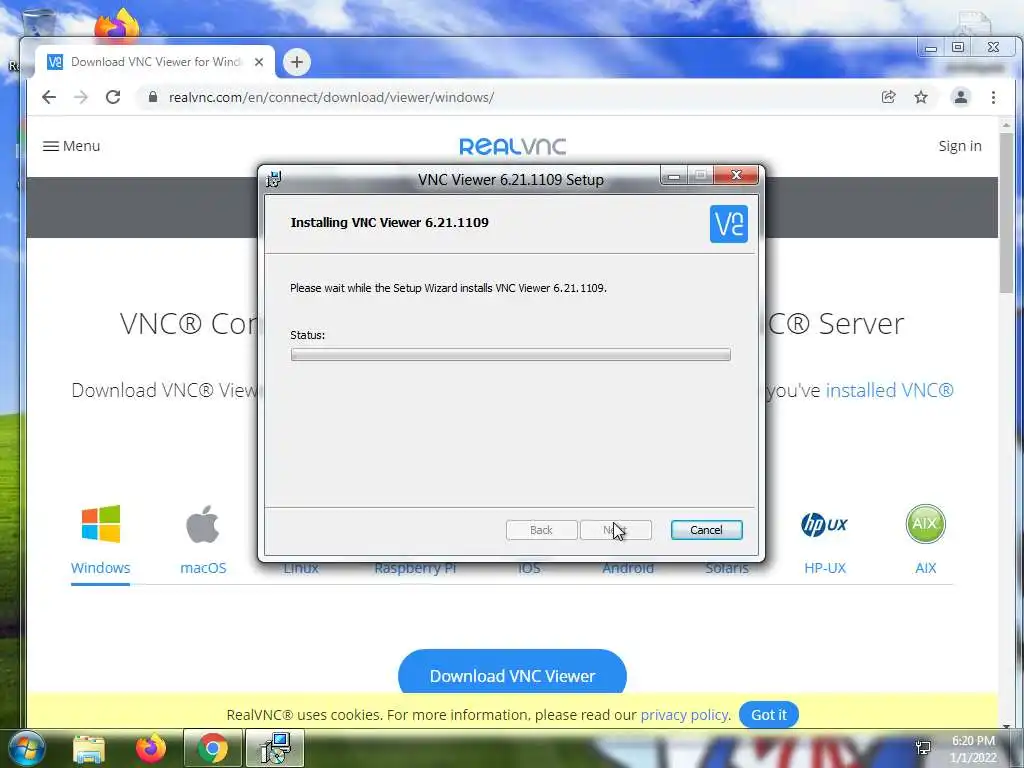This screenshot has height=768, width=1024.
Task: Click the AIX platform label
Action: click(x=925, y=568)
